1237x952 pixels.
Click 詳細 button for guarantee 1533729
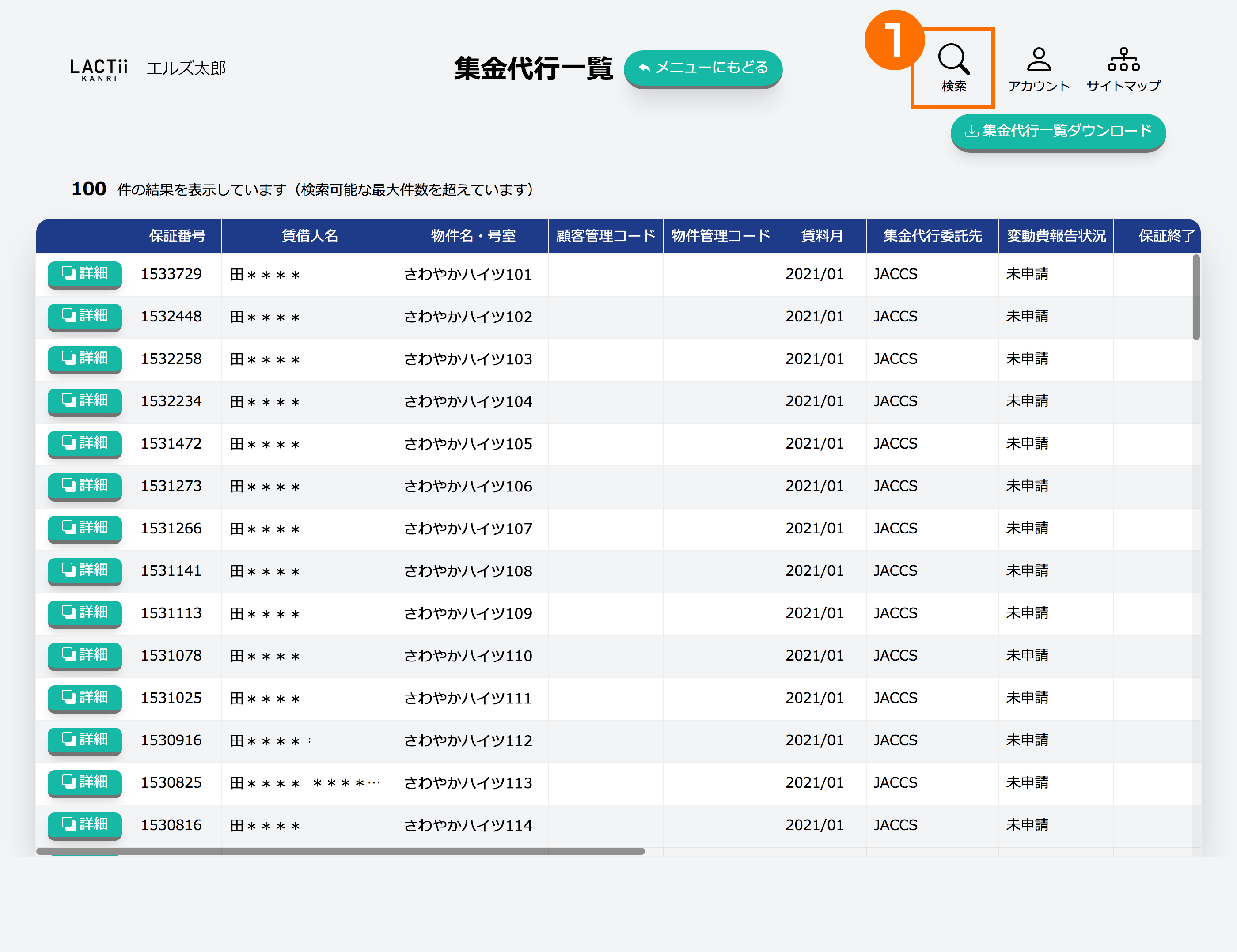click(84, 273)
